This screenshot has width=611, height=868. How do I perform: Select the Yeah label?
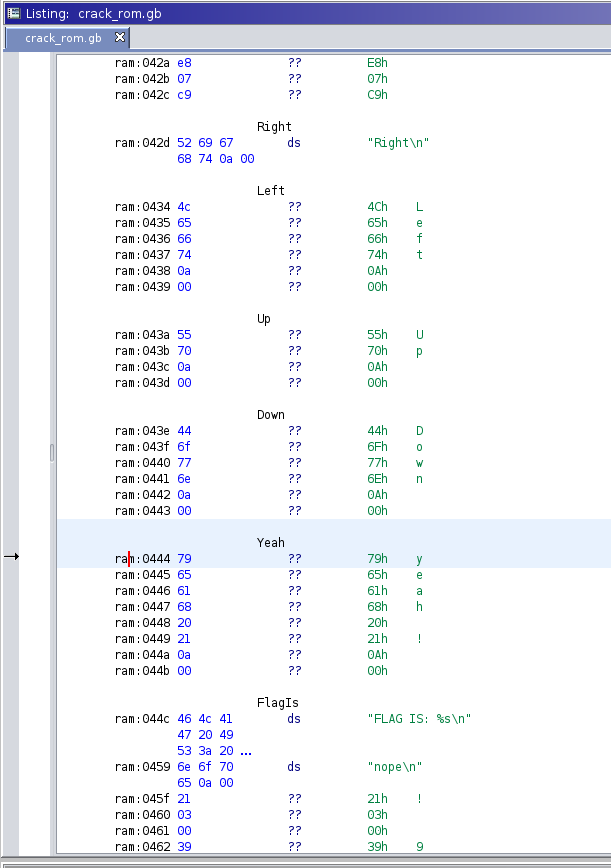pyautogui.click(x=270, y=543)
